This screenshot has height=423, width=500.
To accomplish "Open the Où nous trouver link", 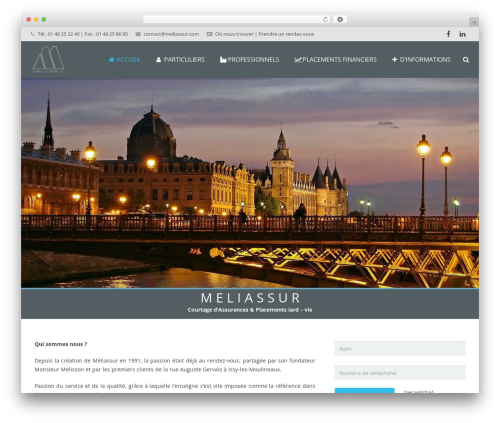I will pyautogui.click(x=234, y=34).
